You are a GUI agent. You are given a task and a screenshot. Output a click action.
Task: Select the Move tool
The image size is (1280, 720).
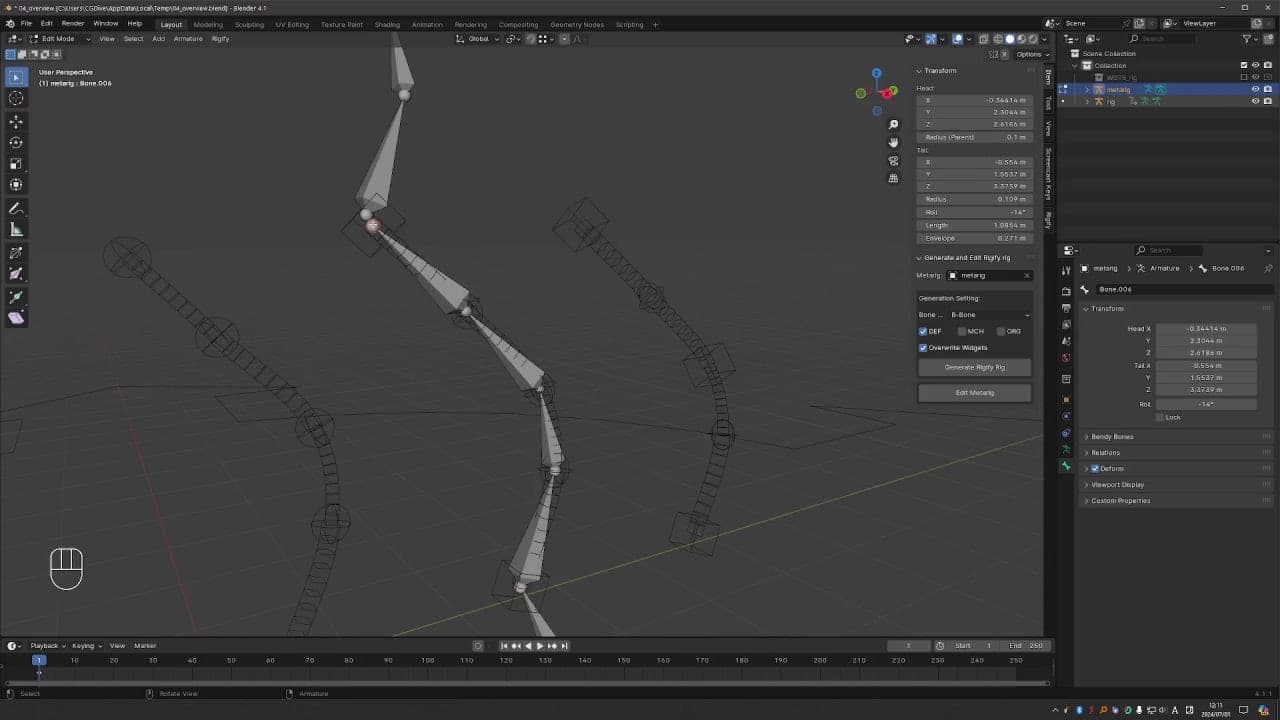click(x=16, y=121)
